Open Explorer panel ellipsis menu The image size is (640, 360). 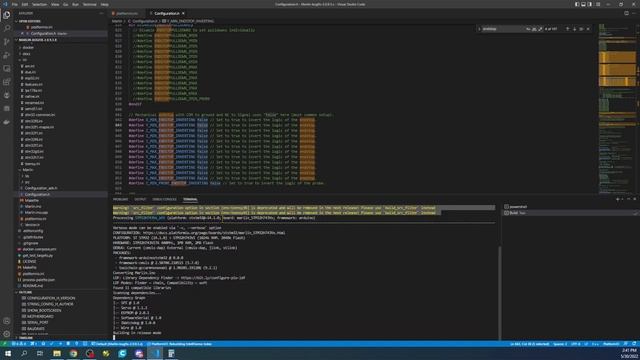click(x=101, y=13)
